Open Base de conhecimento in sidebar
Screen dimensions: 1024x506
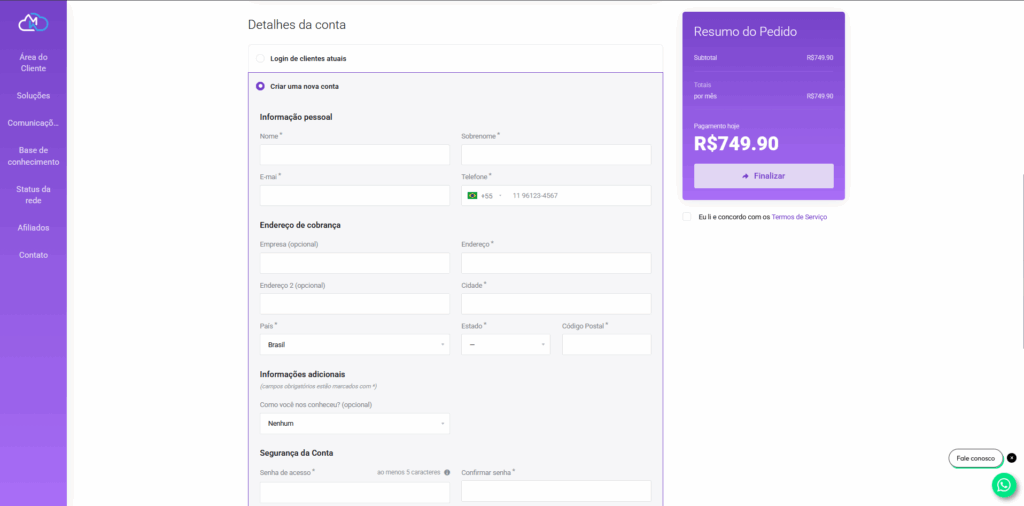tap(33, 156)
